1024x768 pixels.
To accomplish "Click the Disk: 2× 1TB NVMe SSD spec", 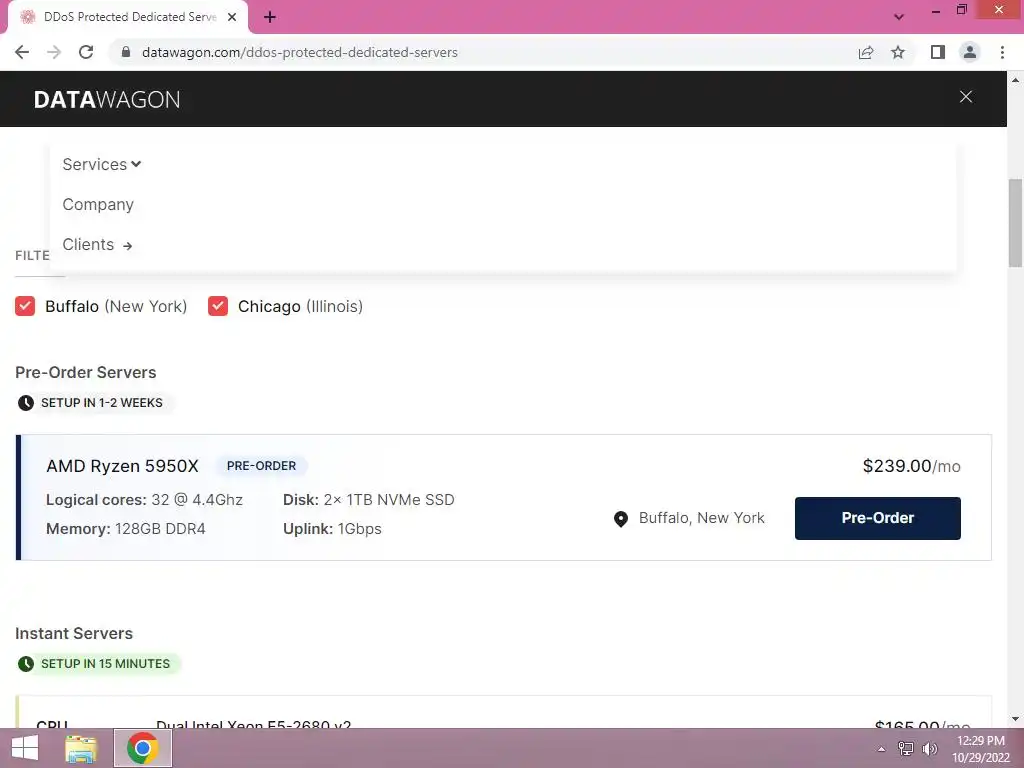I will (x=368, y=500).
